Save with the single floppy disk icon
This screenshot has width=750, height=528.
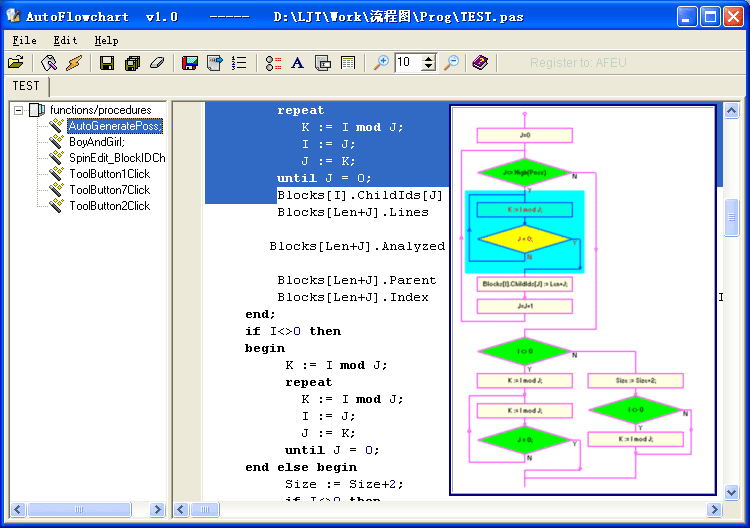[x=107, y=63]
